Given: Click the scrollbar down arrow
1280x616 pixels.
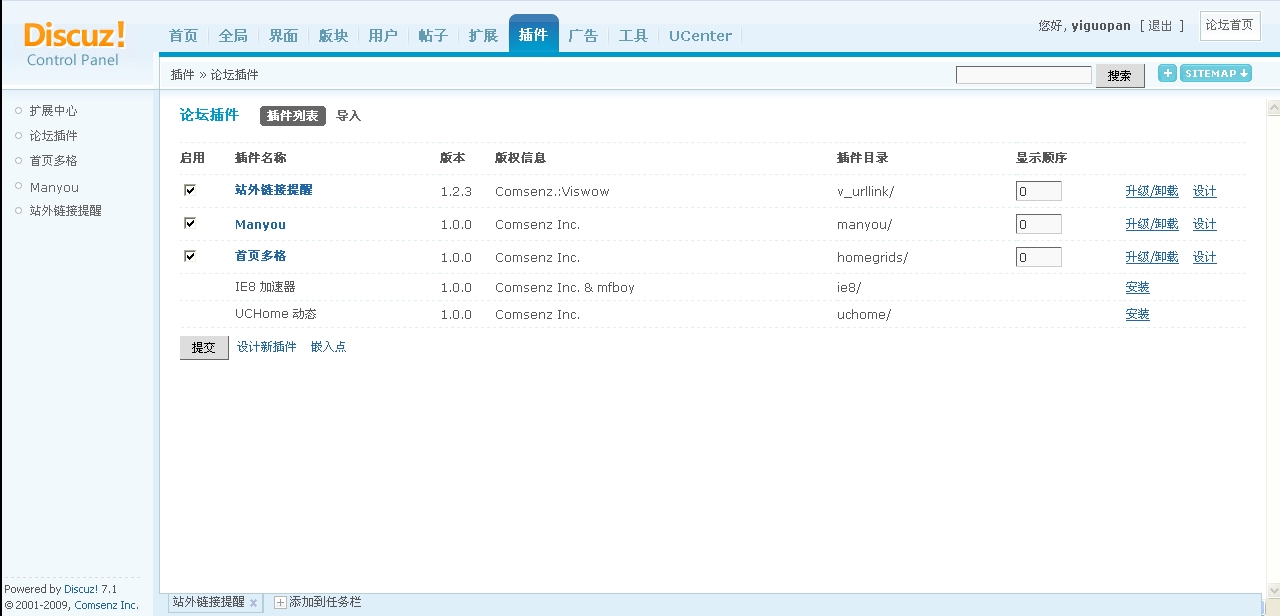Looking at the screenshot, I should (x=1273, y=589).
